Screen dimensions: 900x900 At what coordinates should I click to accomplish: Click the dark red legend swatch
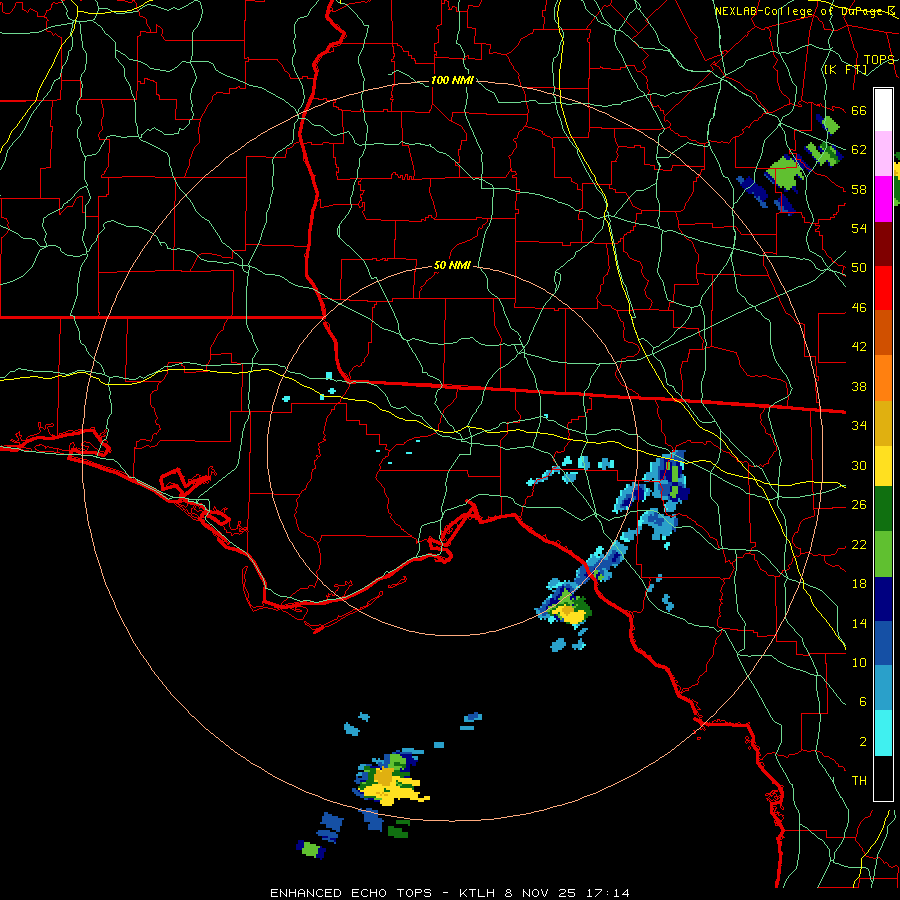[x=883, y=243]
